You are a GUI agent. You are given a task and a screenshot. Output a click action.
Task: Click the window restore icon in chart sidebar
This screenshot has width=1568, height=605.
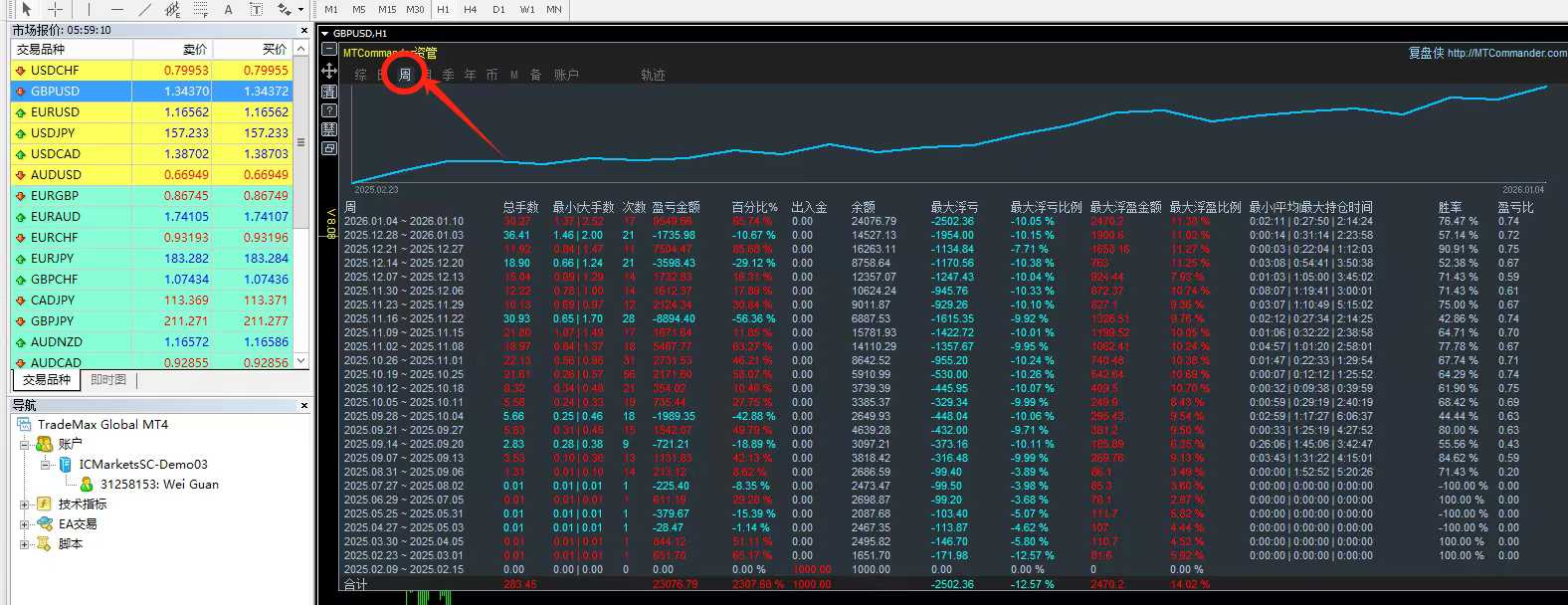329,148
